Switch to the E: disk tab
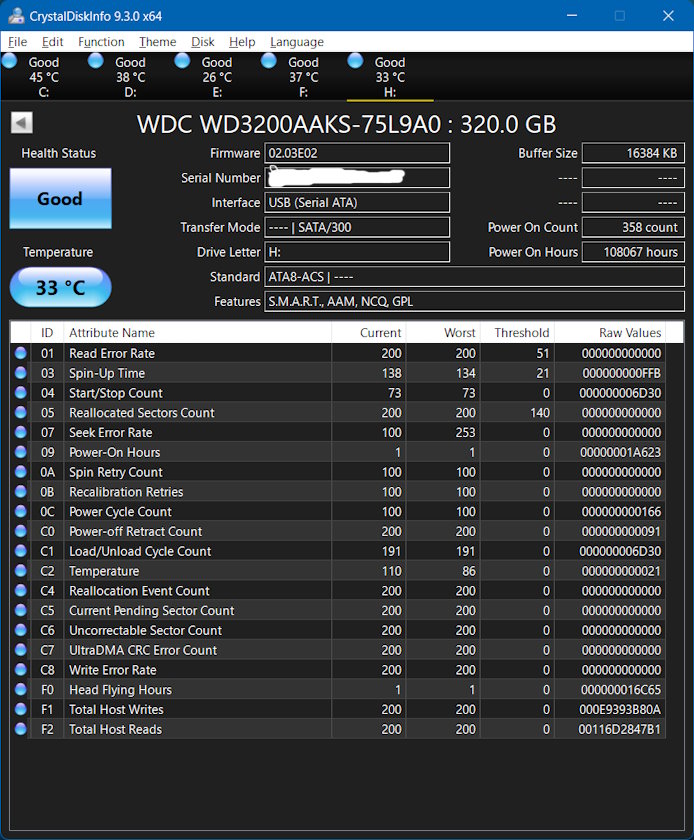This screenshot has height=840, width=694. pos(217,77)
